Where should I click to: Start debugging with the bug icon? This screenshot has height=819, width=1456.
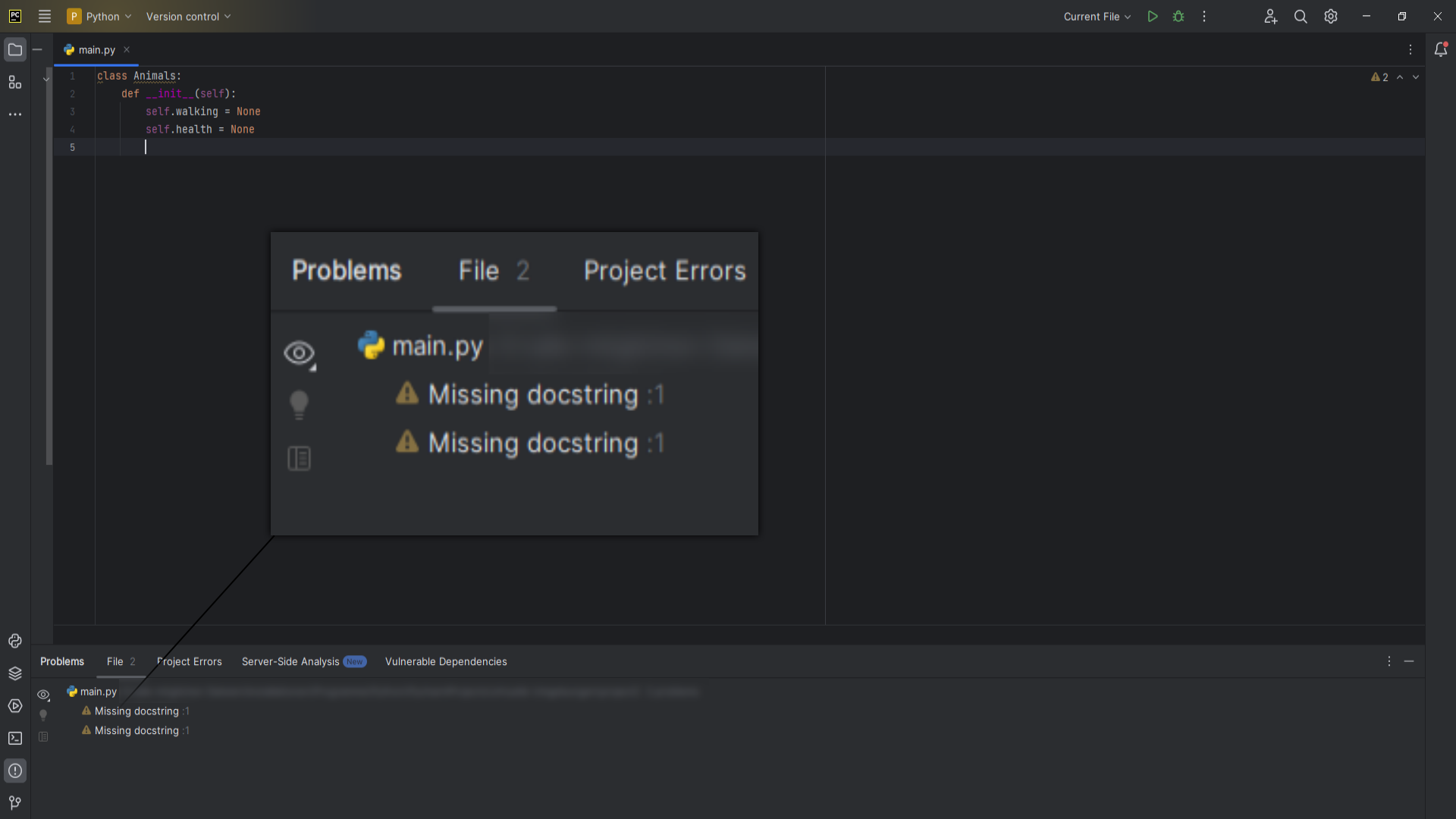point(1178,17)
